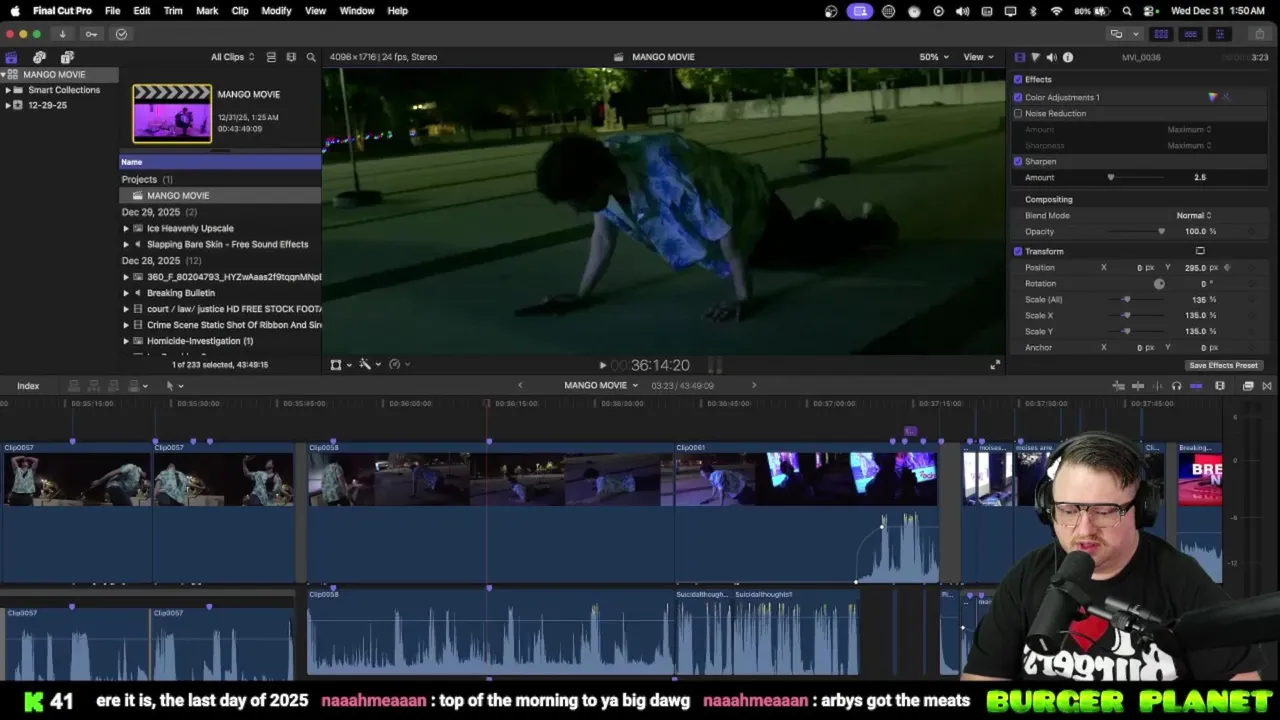The width and height of the screenshot is (1280, 720).
Task: Click the Rotation dial
Action: [1159, 284]
